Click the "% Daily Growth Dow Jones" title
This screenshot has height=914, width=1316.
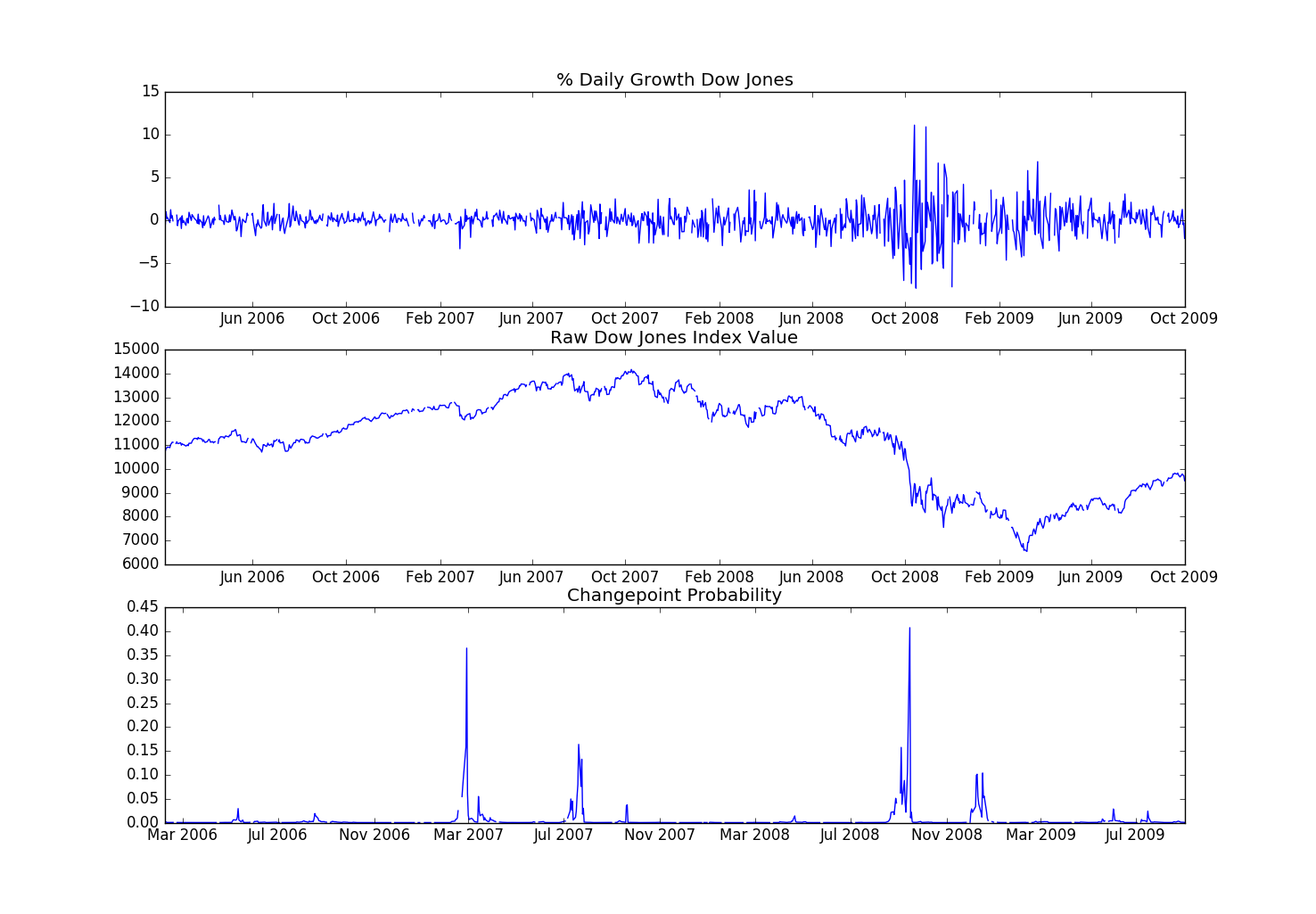coord(674,80)
